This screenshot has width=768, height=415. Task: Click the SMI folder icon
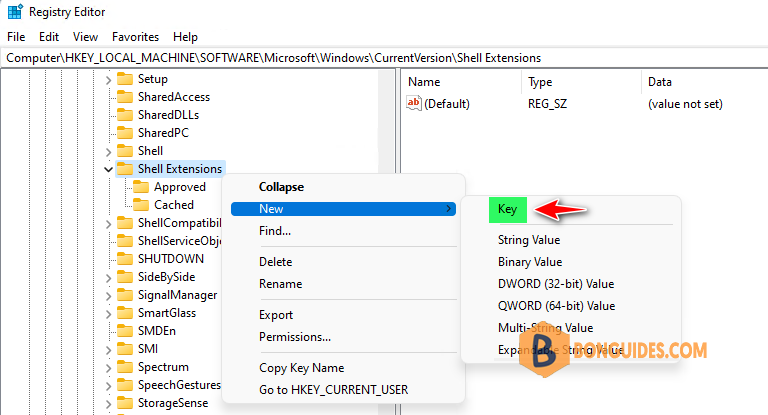(x=125, y=349)
